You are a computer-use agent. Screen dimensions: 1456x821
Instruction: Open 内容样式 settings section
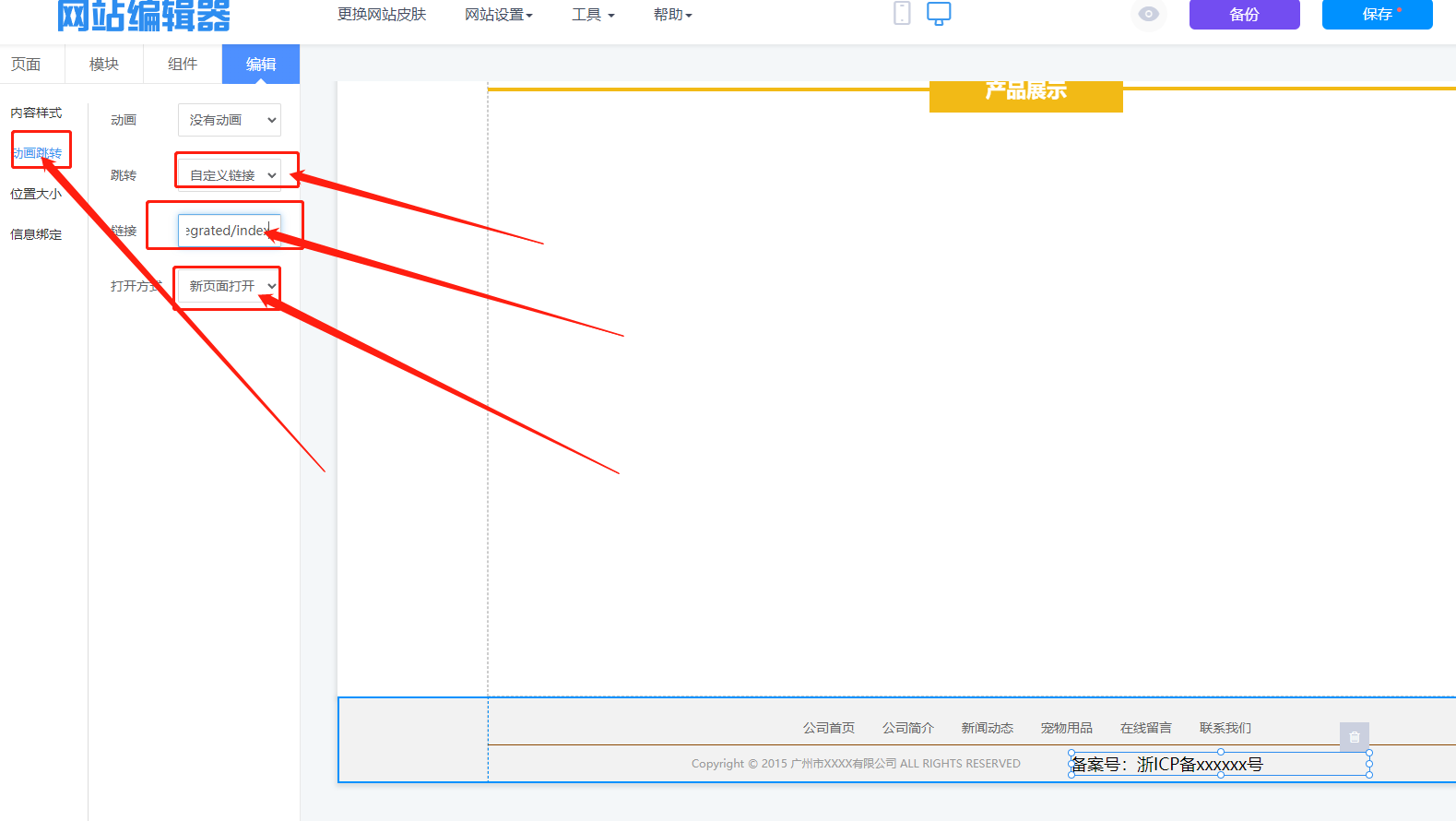[x=36, y=113]
